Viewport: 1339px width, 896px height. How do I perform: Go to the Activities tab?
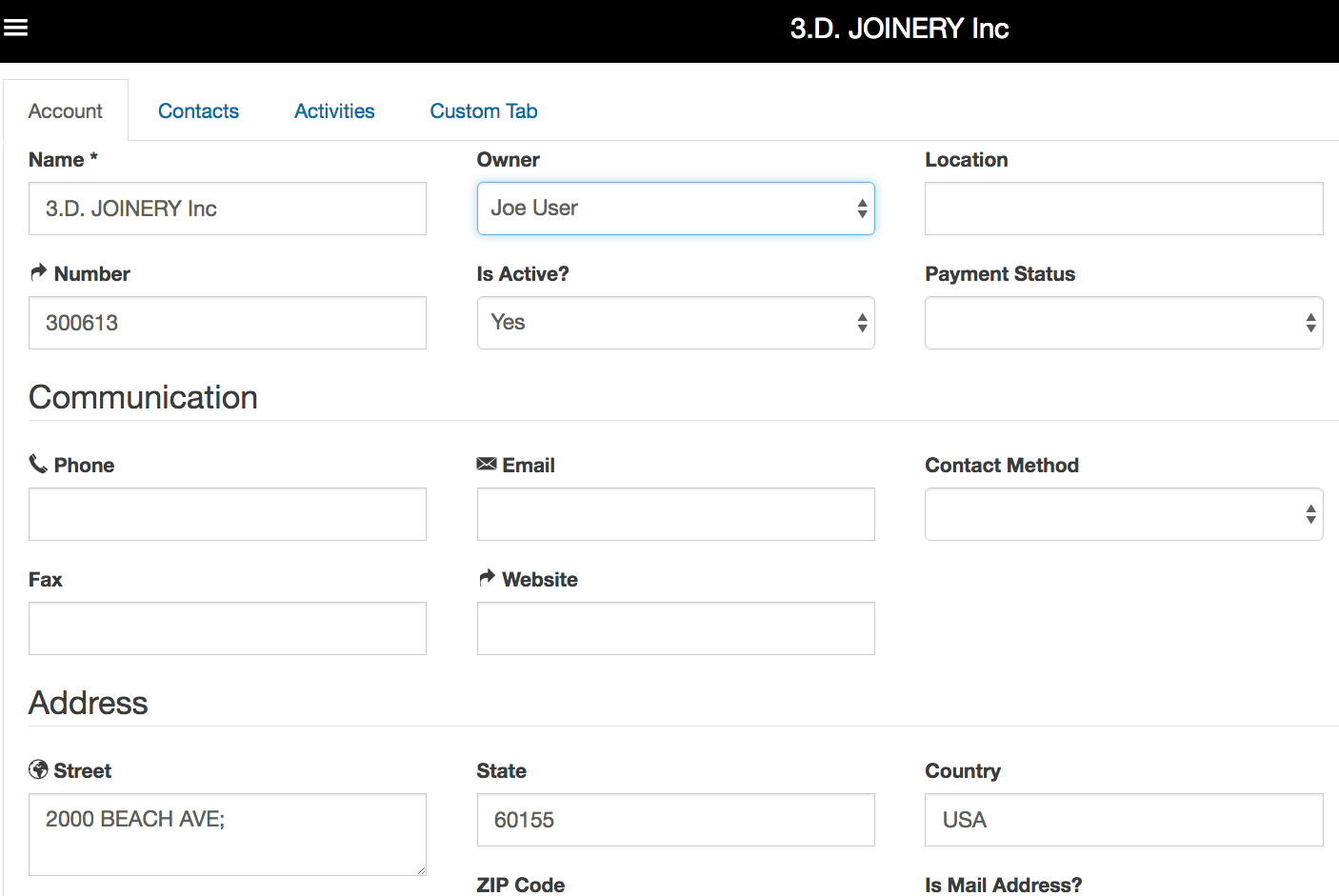coord(334,110)
